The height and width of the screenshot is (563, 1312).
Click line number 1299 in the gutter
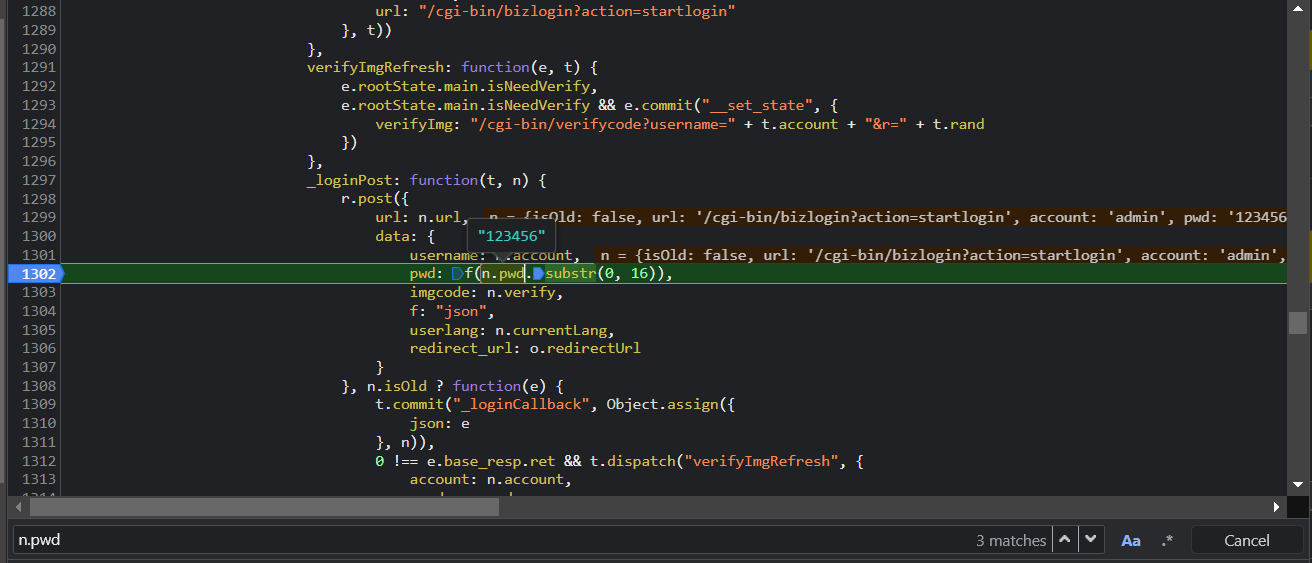point(38,217)
